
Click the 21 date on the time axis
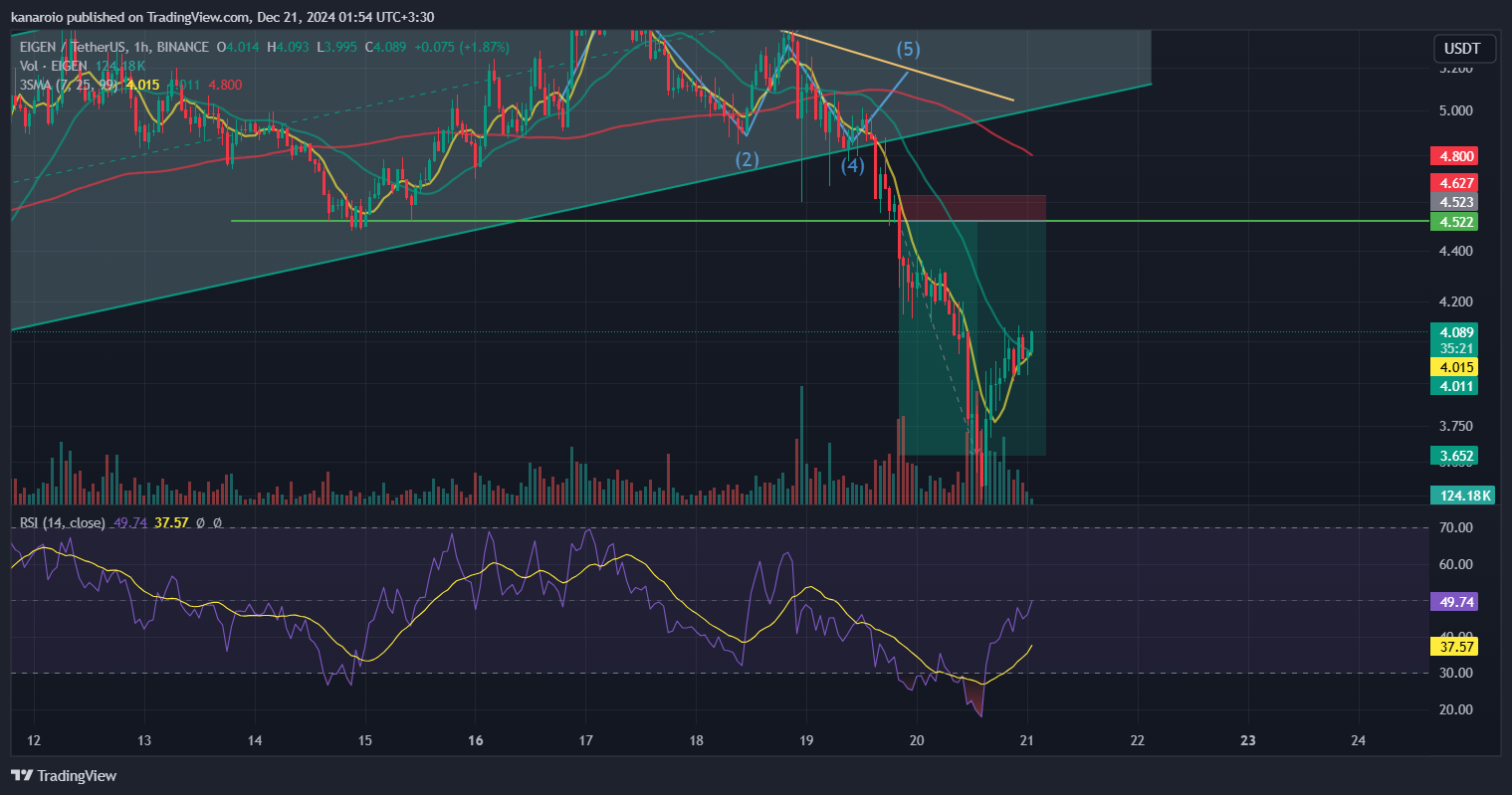tap(1027, 740)
